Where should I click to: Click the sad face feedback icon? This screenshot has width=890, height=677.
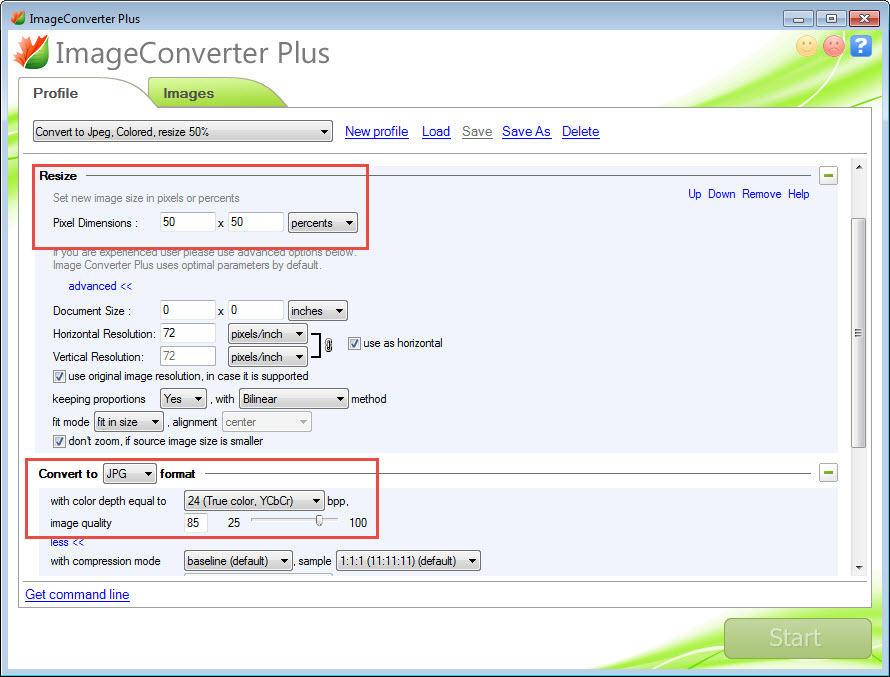point(834,46)
